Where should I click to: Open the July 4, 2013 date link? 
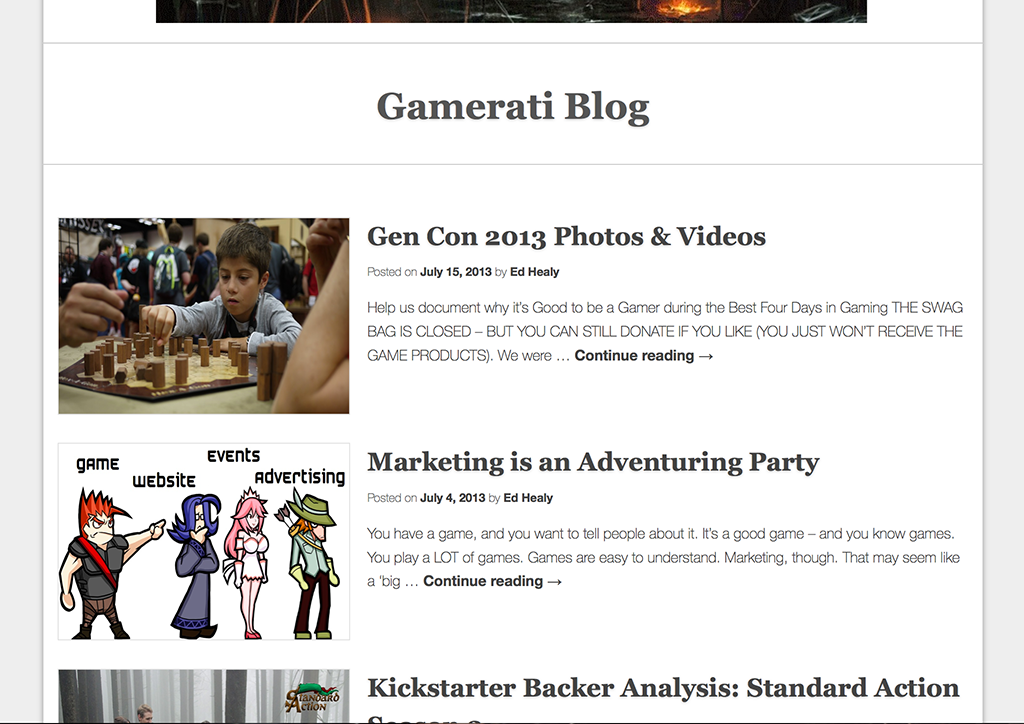coord(452,497)
